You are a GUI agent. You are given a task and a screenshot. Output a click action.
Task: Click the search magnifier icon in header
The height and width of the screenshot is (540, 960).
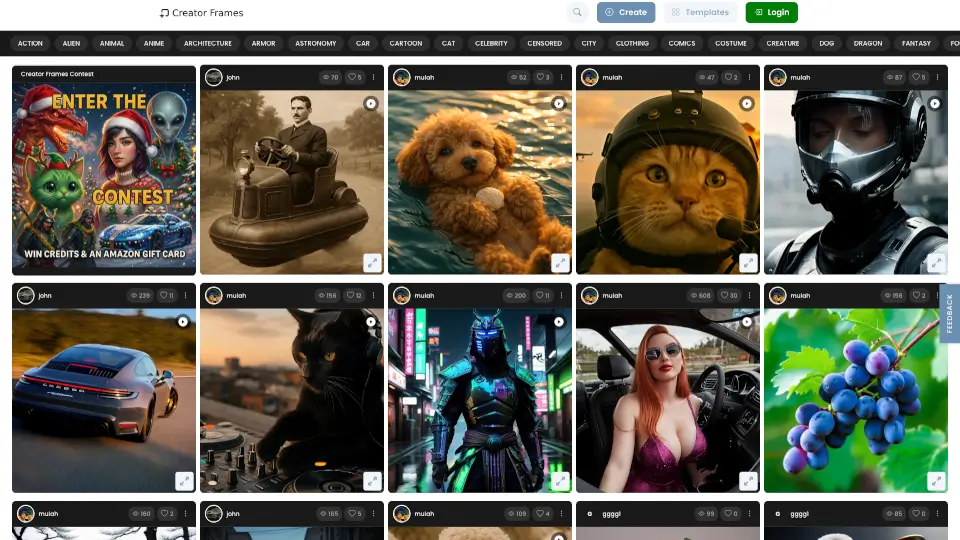pyautogui.click(x=577, y=13)
